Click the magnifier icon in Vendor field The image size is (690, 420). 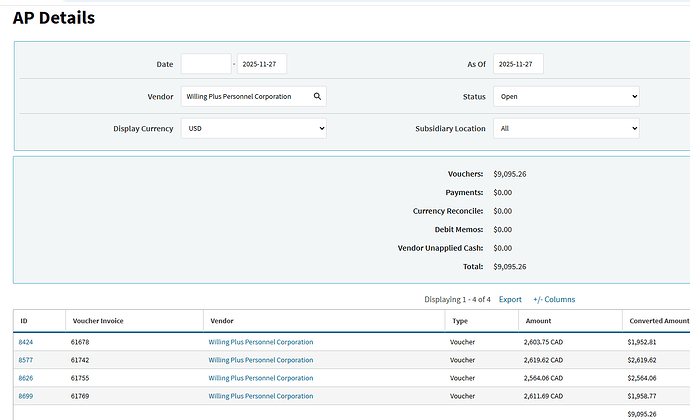coord(317,97)
